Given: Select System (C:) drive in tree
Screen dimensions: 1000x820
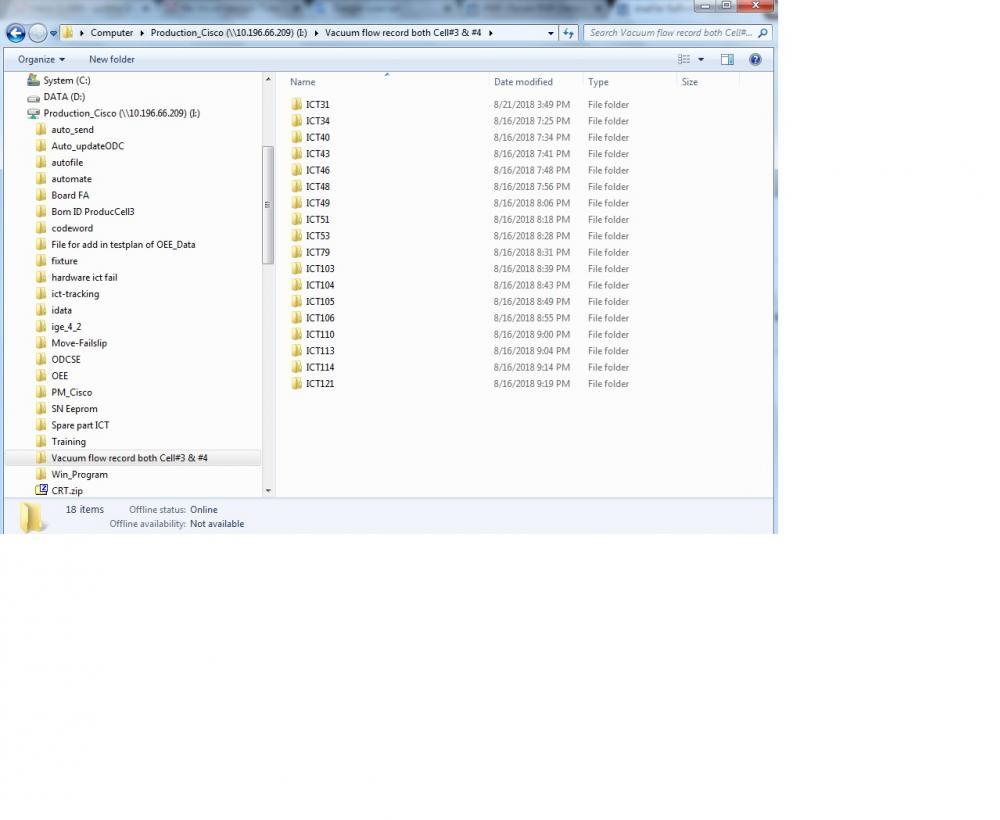Looking at the screenshot, I should pos(59,80).
